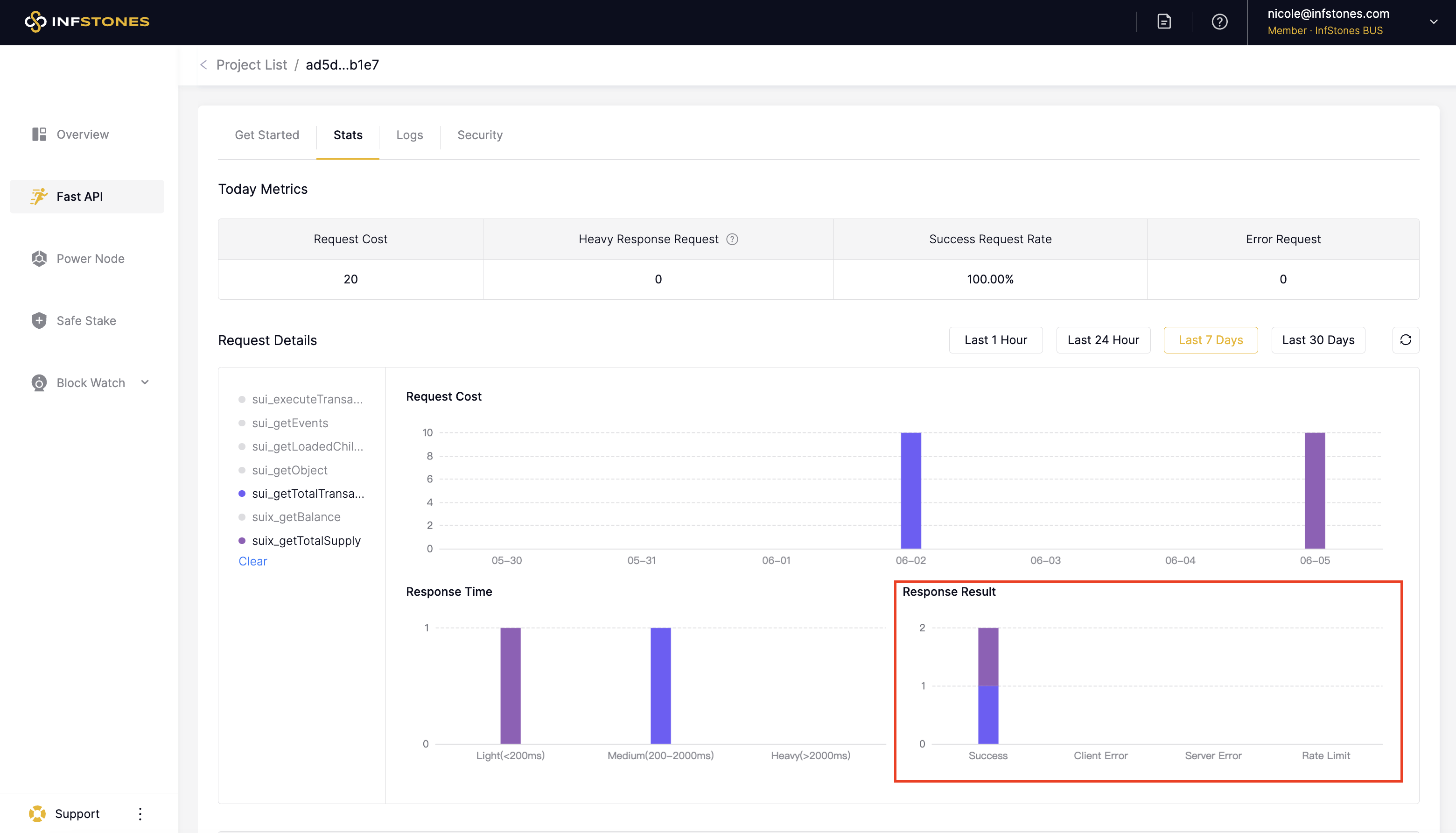Open Overview in the sidebar
1456x833 pixels.
point(82,134)
